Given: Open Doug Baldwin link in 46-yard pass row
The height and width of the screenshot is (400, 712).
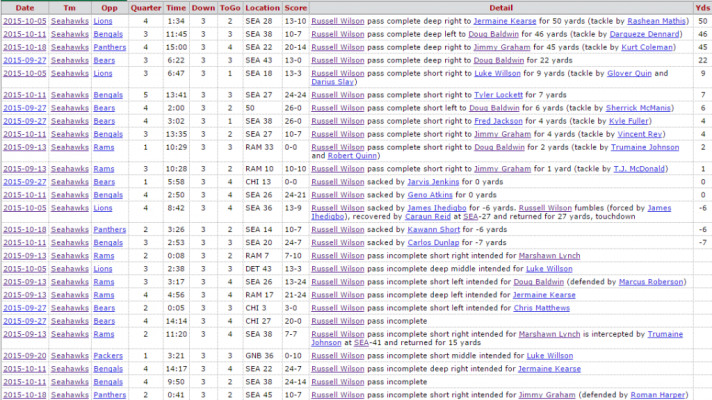Looking at the screenshot, I should pyautogui.click(x=493, y=34).
